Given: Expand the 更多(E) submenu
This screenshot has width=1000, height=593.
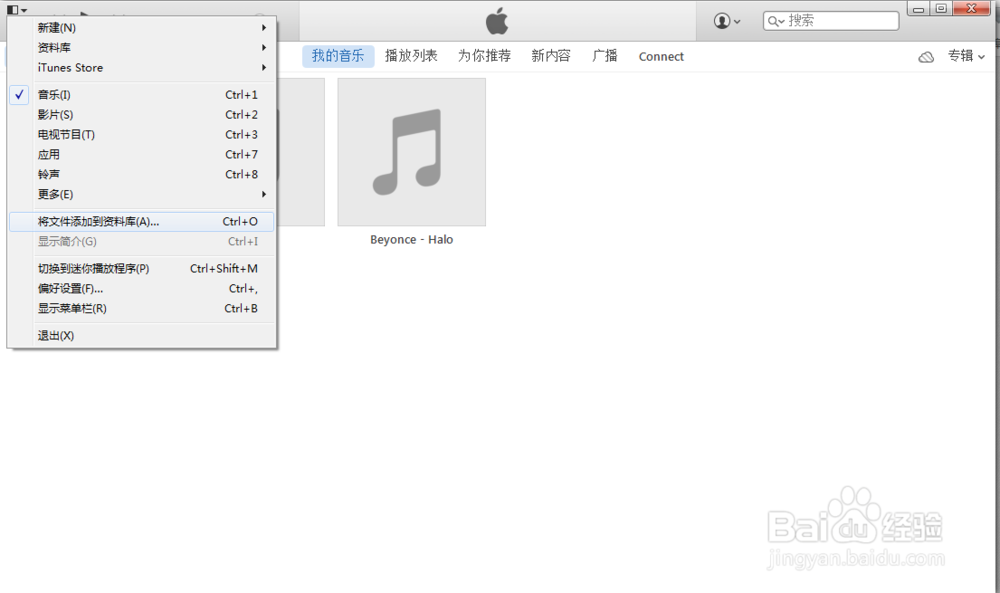Looking at the screenshot, I should [x=142, y=194].
